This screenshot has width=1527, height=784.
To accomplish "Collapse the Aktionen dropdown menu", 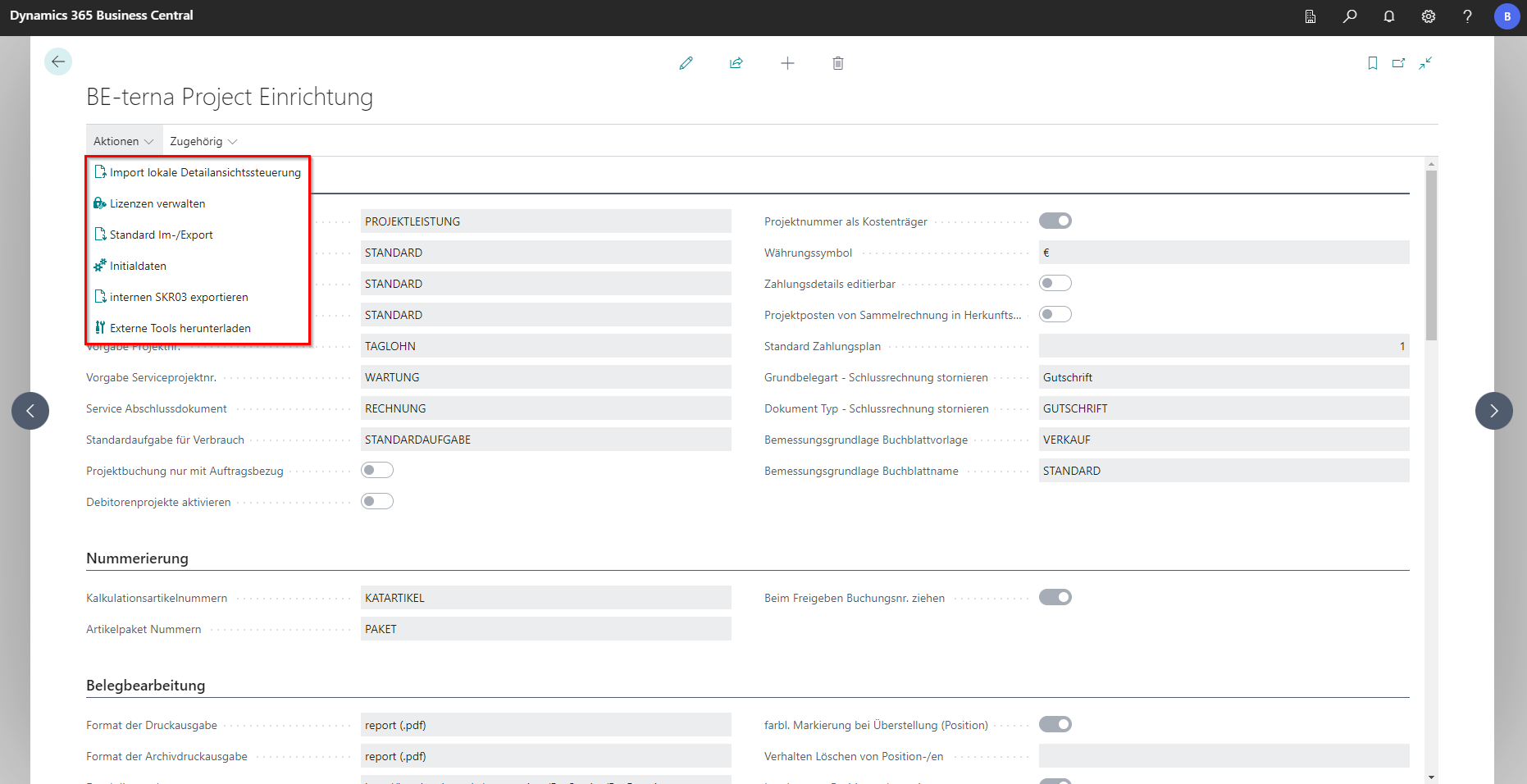I will [123, 141].
